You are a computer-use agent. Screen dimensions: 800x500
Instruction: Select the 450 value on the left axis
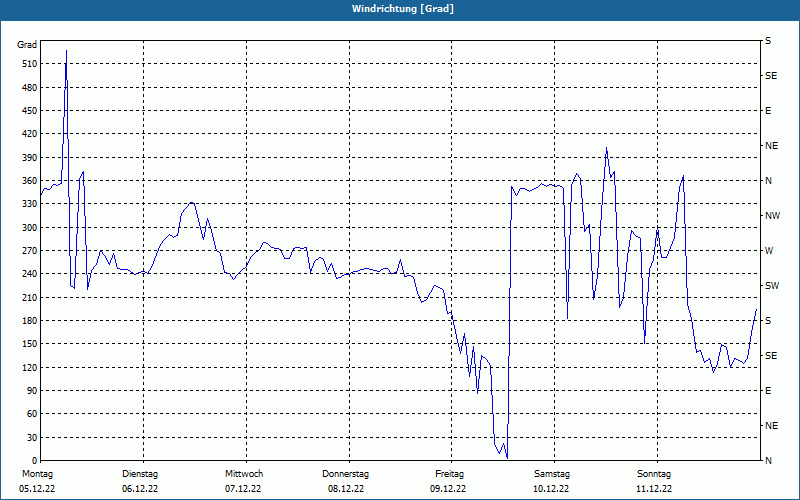[30, 111]
